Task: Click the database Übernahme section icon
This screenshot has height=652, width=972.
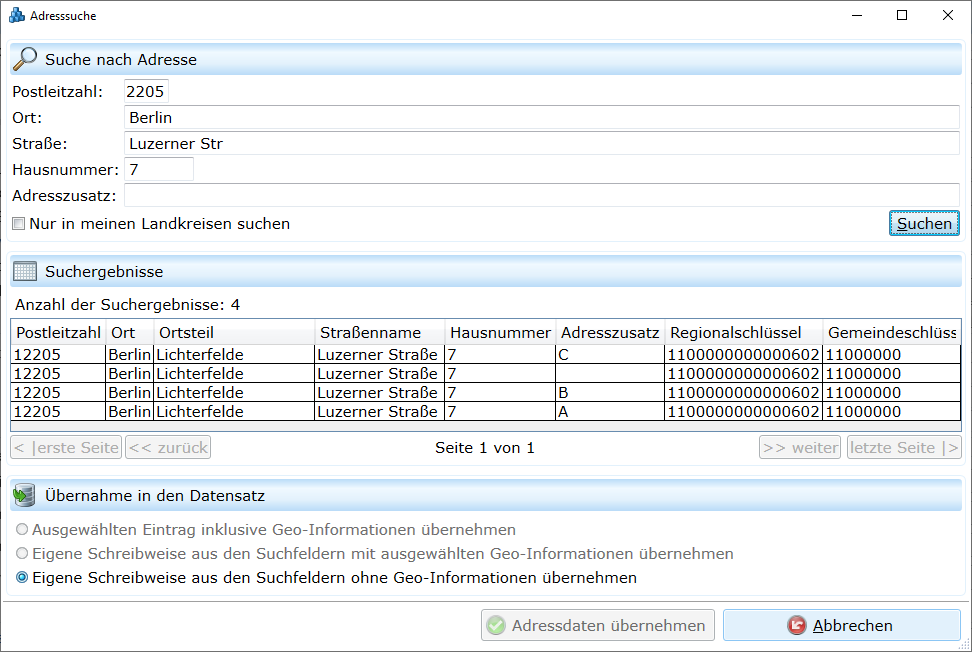Action: (x=25, y=495)
